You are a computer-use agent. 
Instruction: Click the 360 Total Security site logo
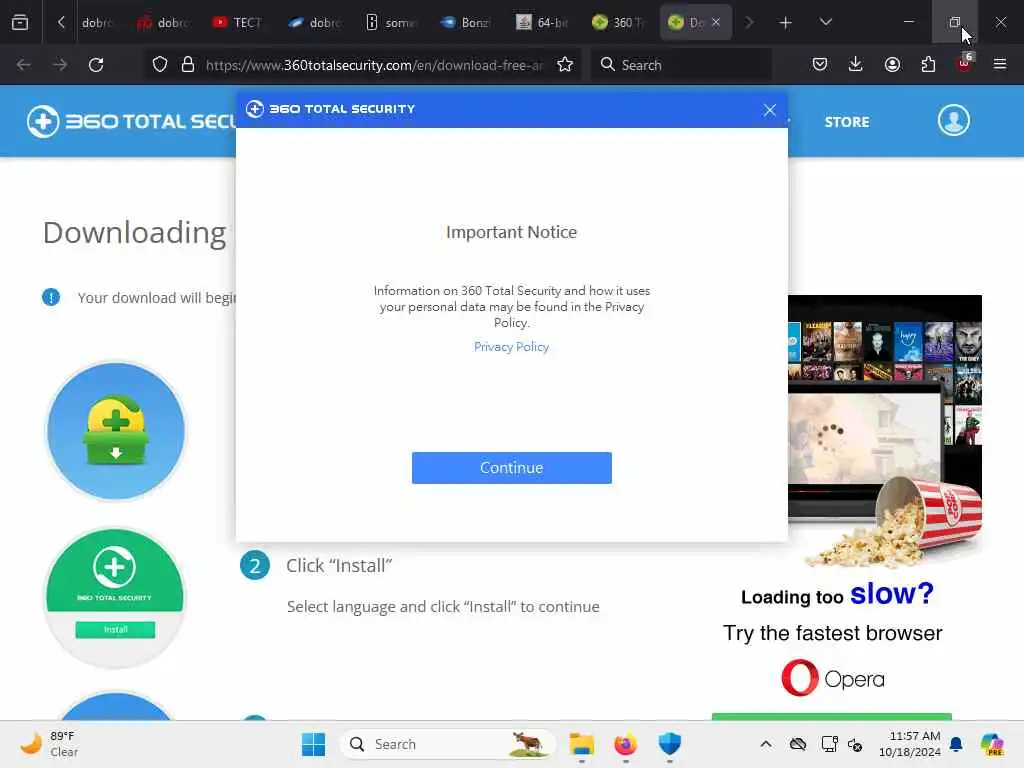pyautogui.click(x=131, y=121)
